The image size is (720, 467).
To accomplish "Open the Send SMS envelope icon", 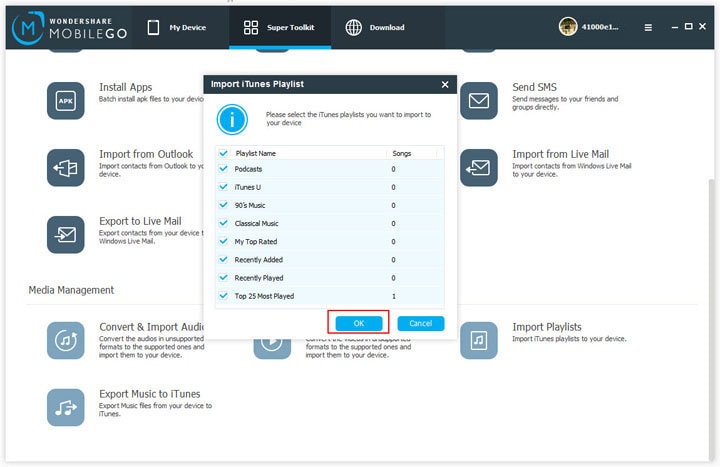I will tap(478, 101).
